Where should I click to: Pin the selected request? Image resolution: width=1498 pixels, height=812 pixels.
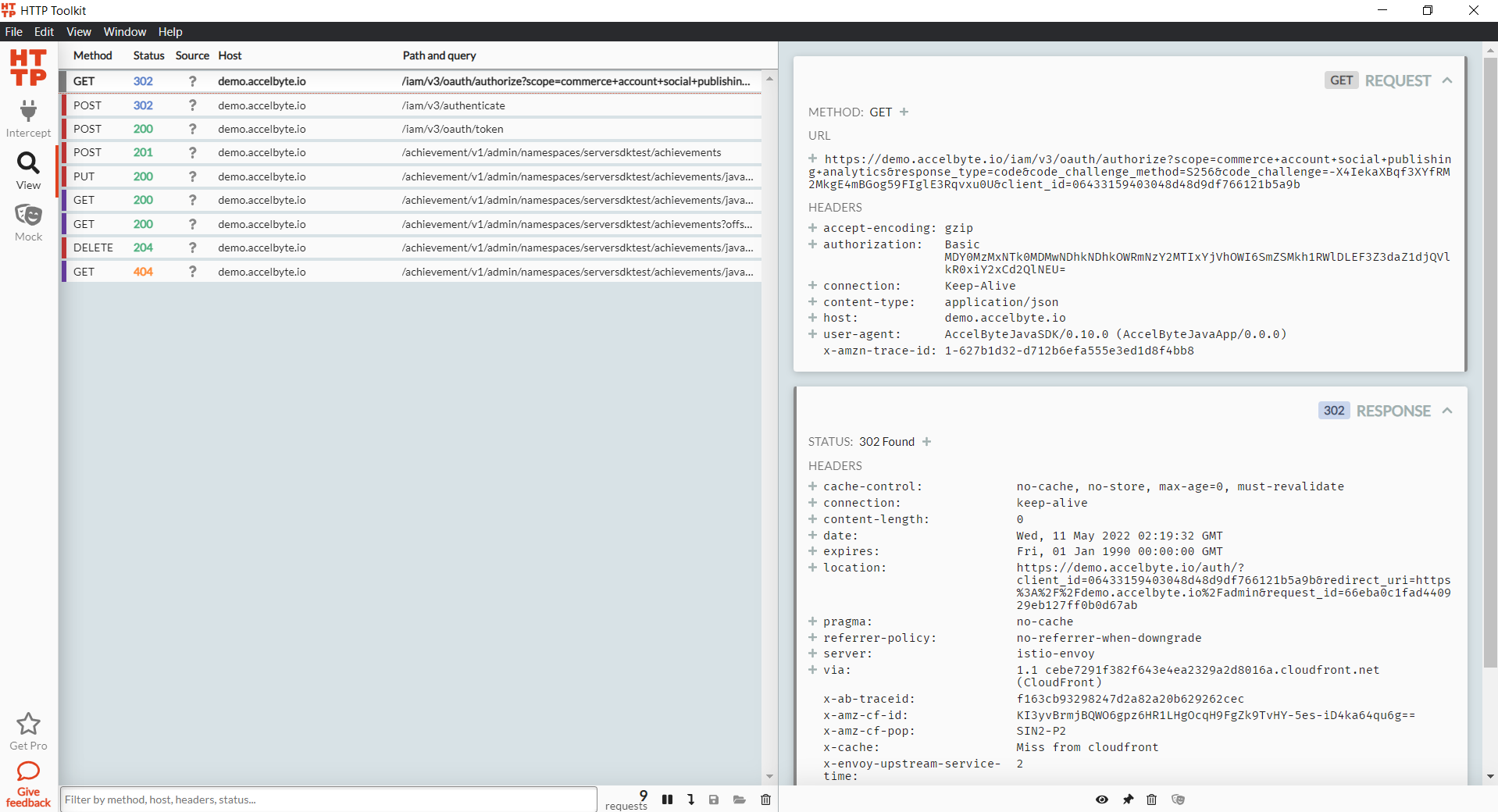pos(1128,800)
